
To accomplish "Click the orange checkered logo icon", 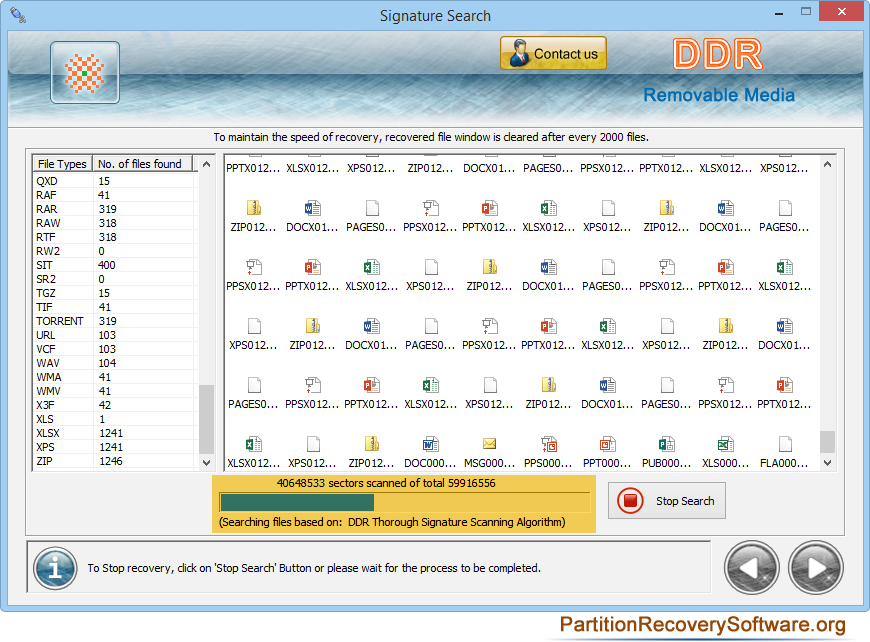I will point(85,73).
